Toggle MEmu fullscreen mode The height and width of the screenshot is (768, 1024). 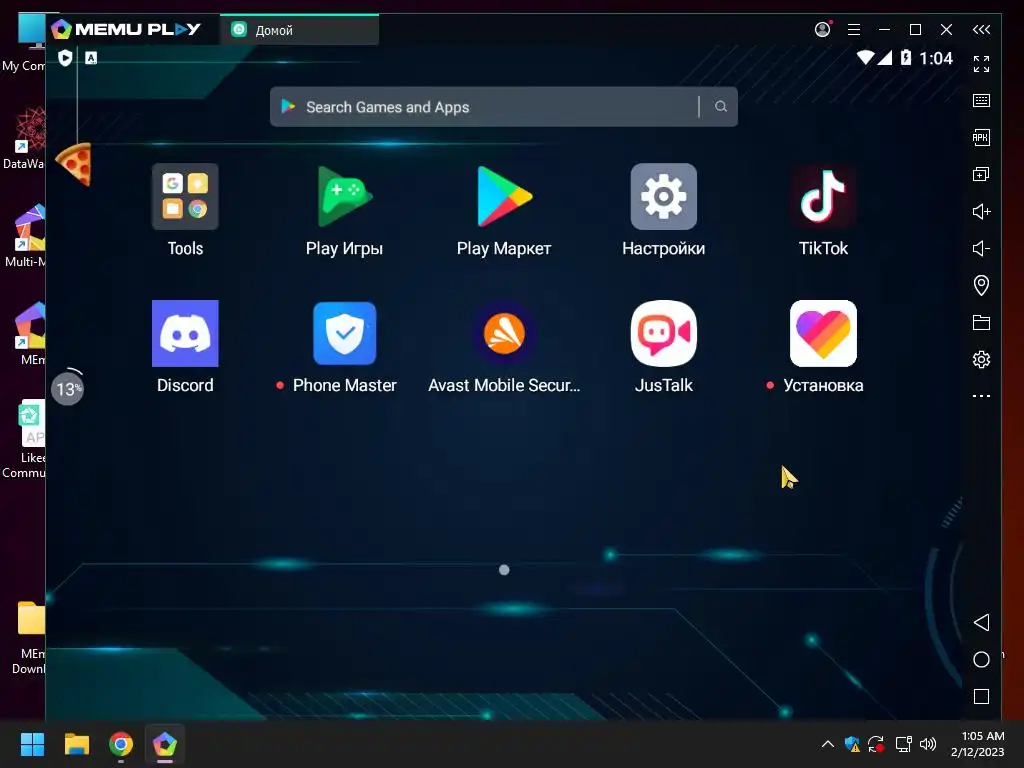point(981,63)
